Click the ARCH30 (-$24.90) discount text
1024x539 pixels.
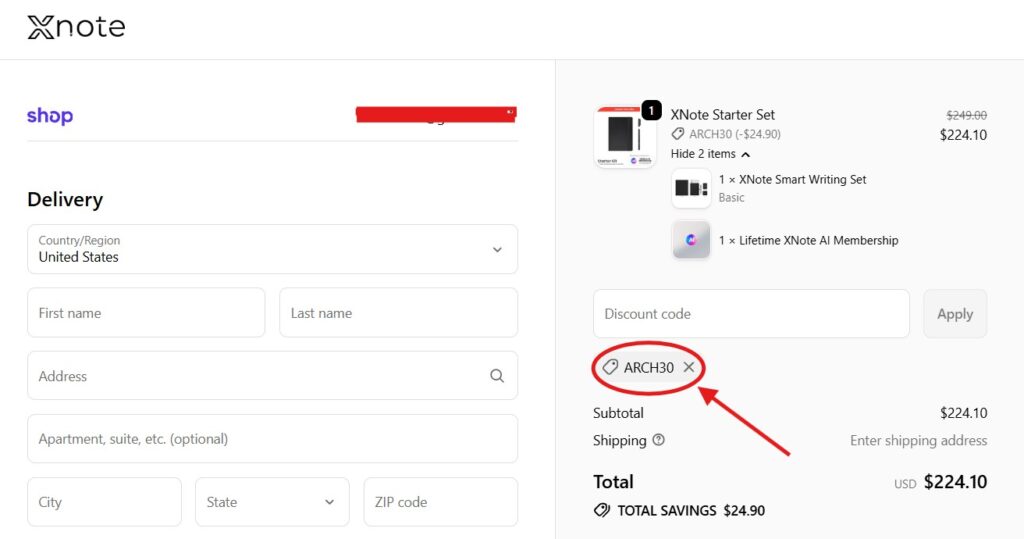point(735,134)
